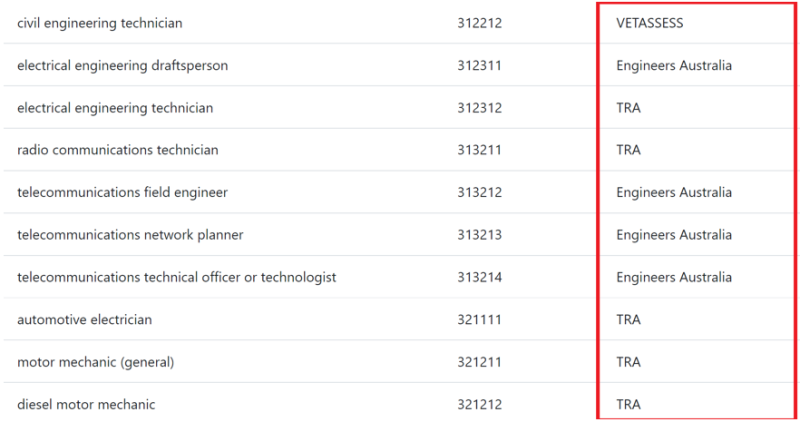This screenshot has width=800, height=422.
Task: Click 'diesel motor mechanic' entry
Action: pyautogui.click(x=86, y=404)
